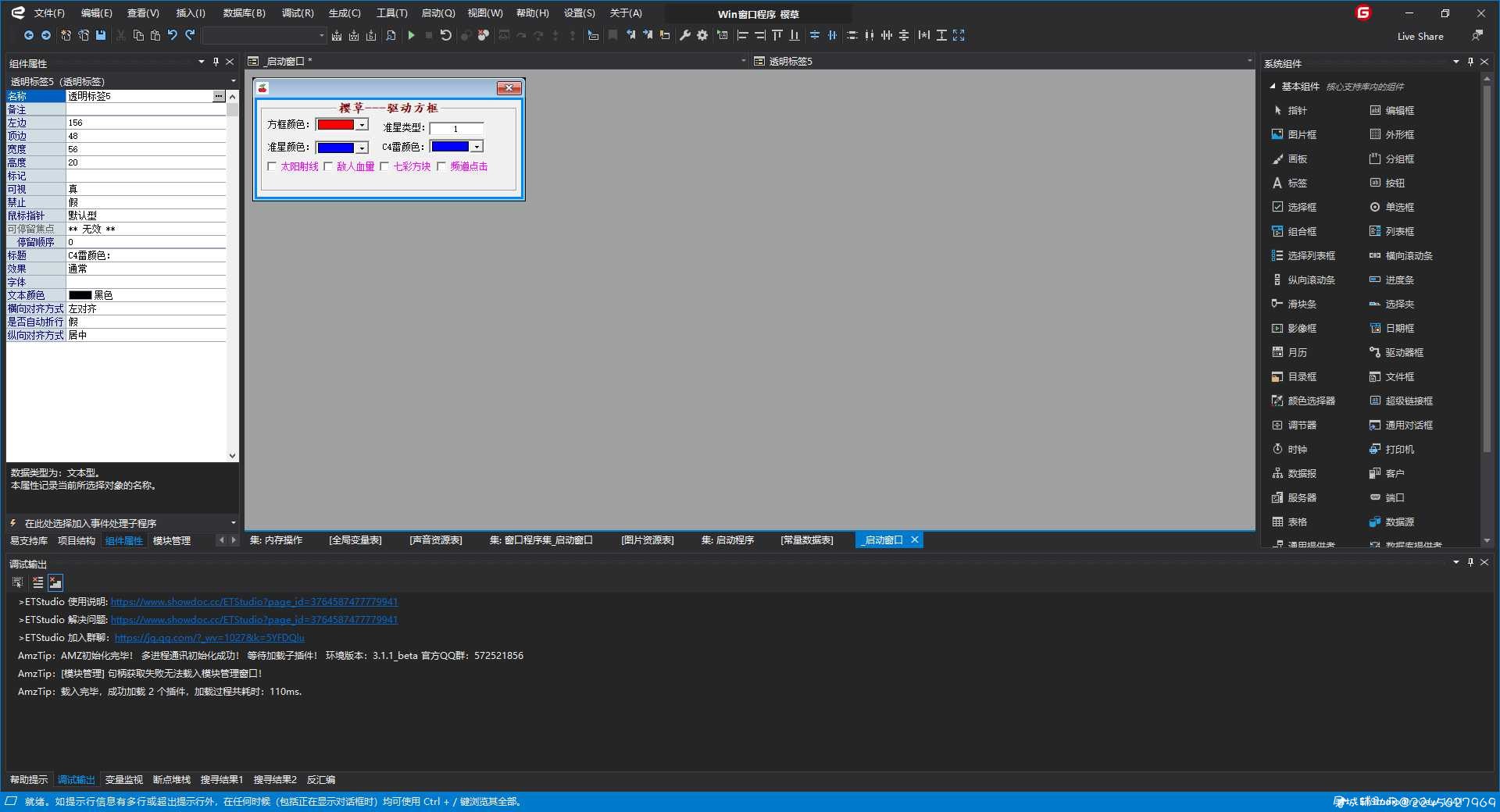1500x812 pixels.
Task: Click the wrench tool icon
Action: coord(685,35)
